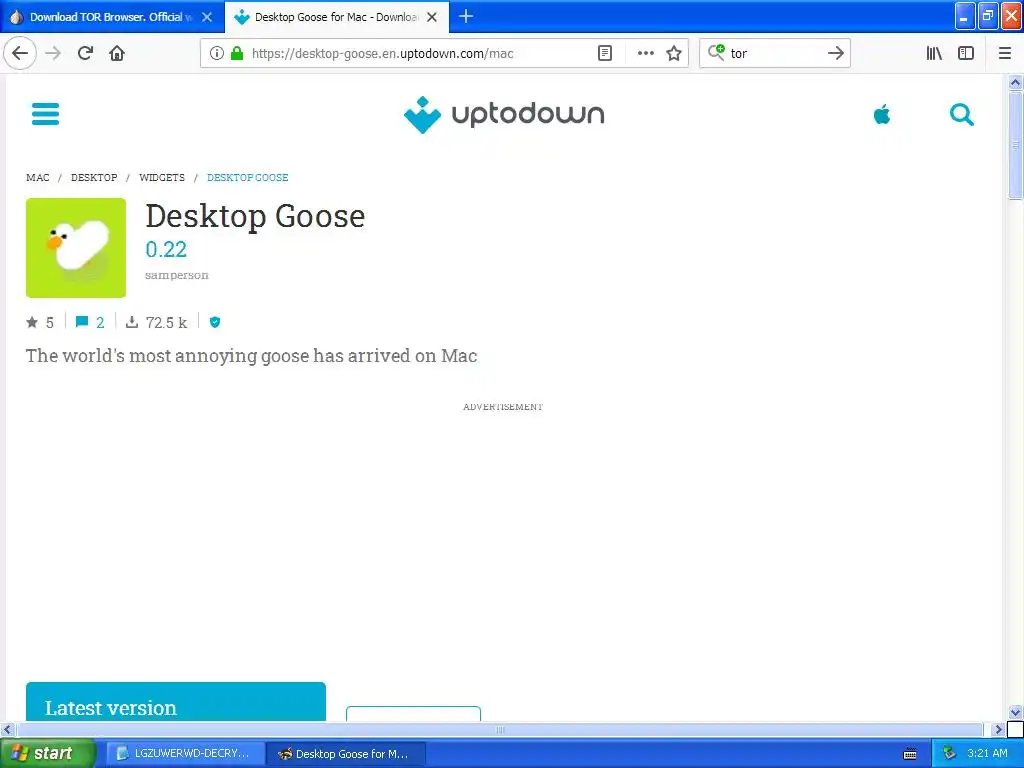The height and width of the screenshot is (768, 1024).
Task: Open the Library bookmarks icon
Action: tap(934, 53)
